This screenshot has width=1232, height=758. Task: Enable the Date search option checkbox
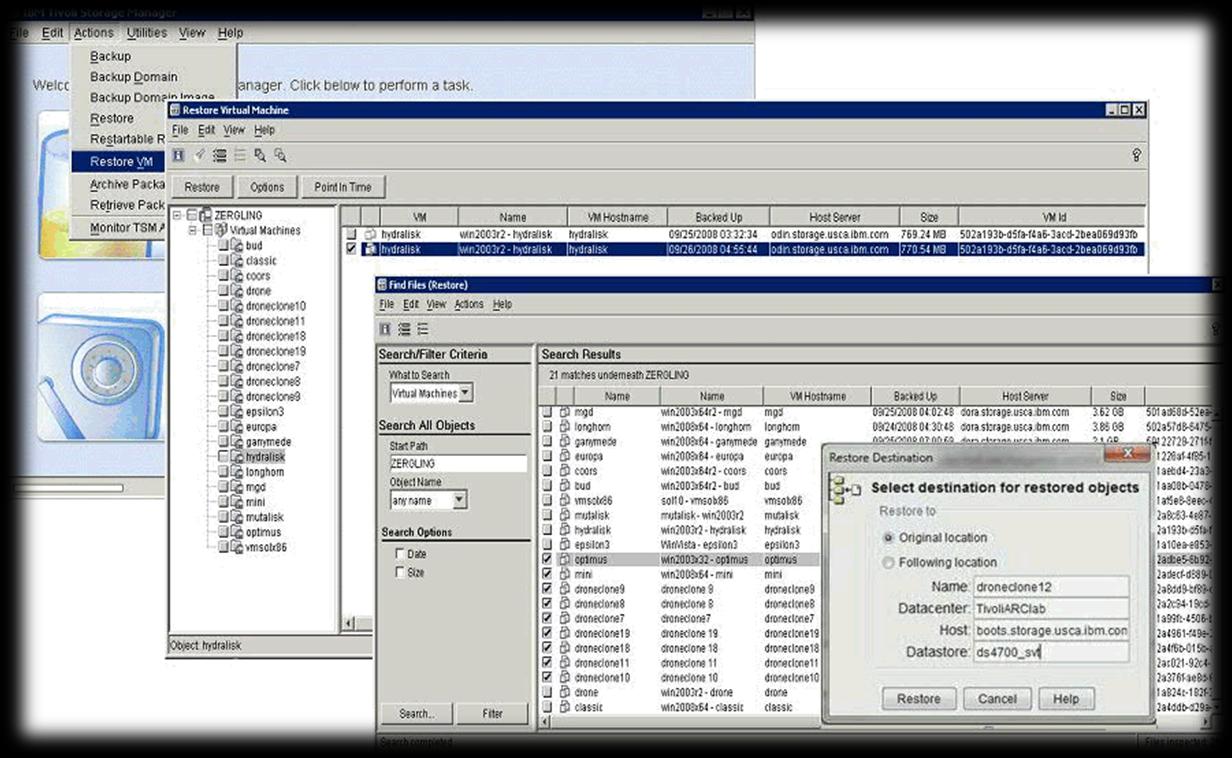pyautogui.click(x=400, y=554)
